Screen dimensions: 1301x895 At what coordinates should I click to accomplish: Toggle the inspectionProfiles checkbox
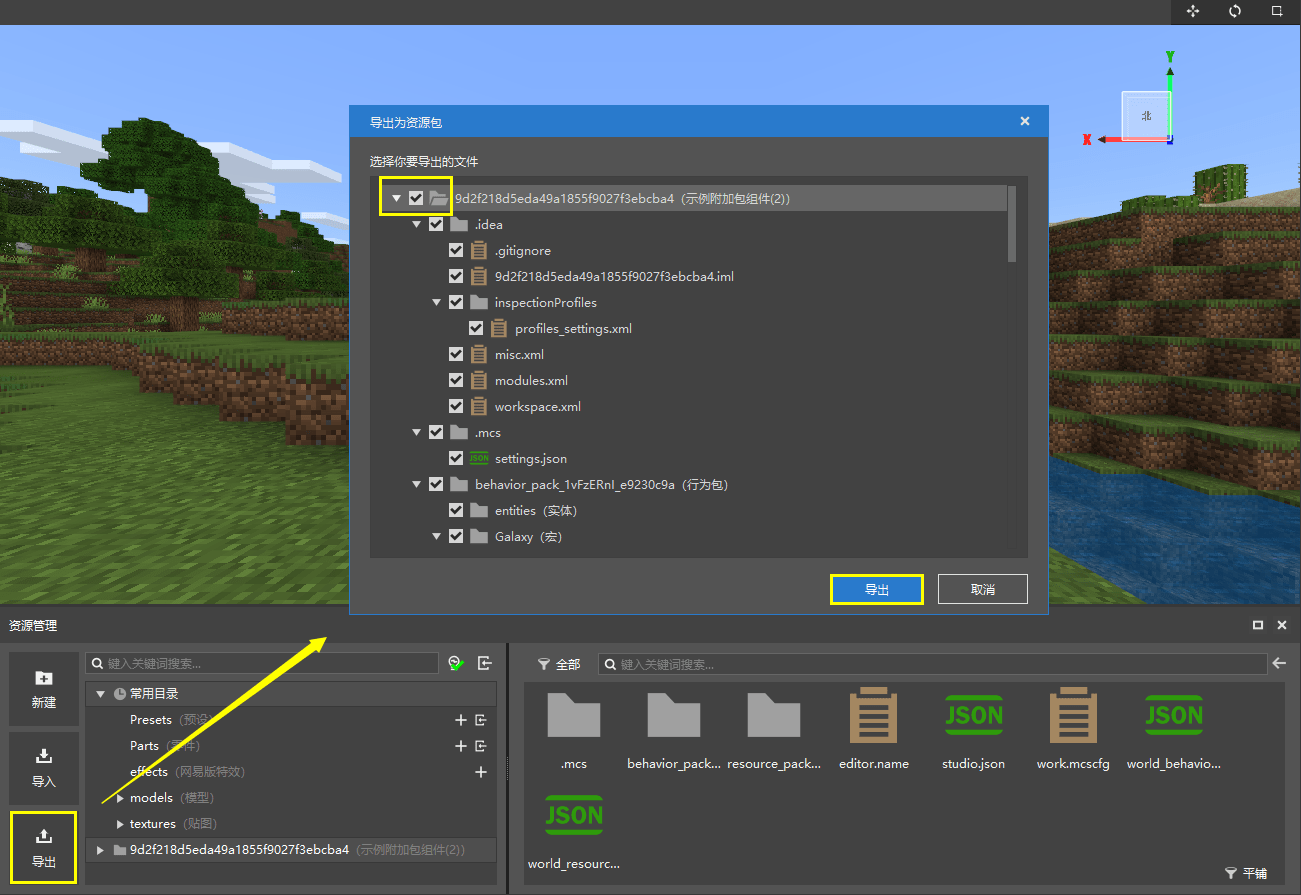tap(456, 302)
